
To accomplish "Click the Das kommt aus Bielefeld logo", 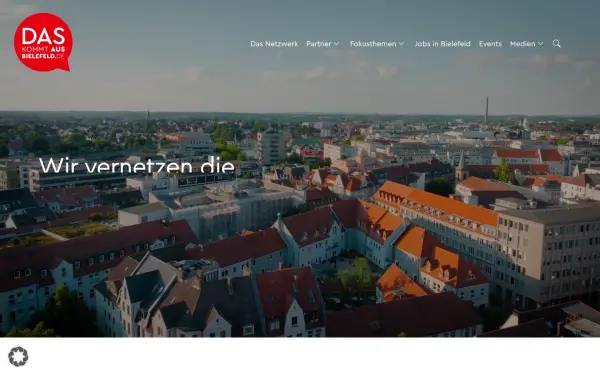I will [x=43, y=42].
